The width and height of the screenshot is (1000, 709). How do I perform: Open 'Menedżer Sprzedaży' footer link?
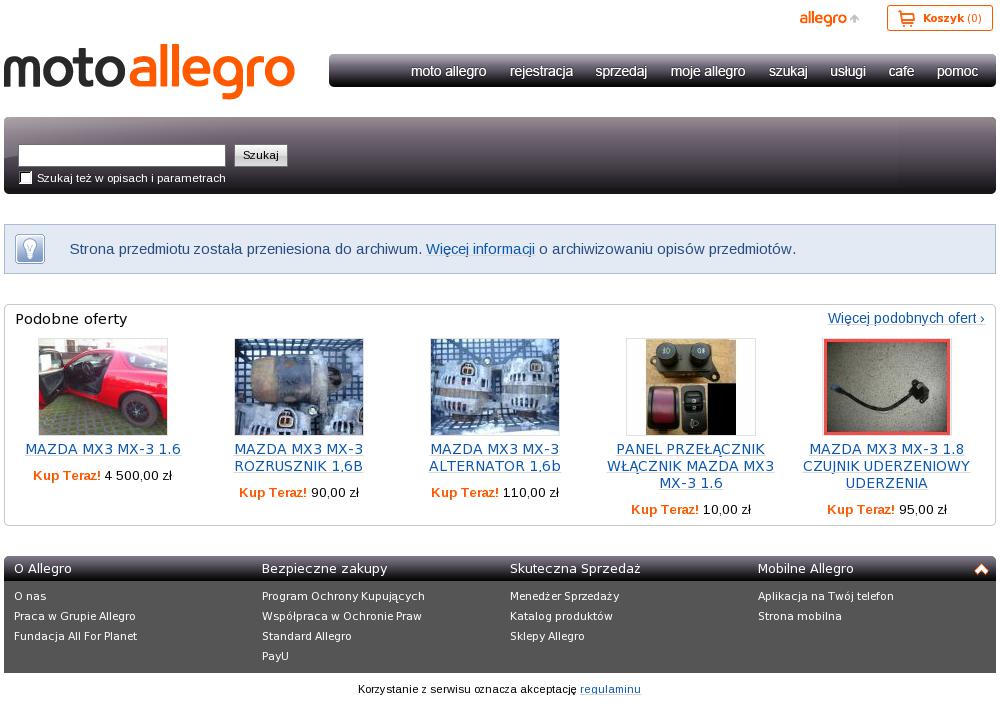pyautogui.click(x=564, y=596)
